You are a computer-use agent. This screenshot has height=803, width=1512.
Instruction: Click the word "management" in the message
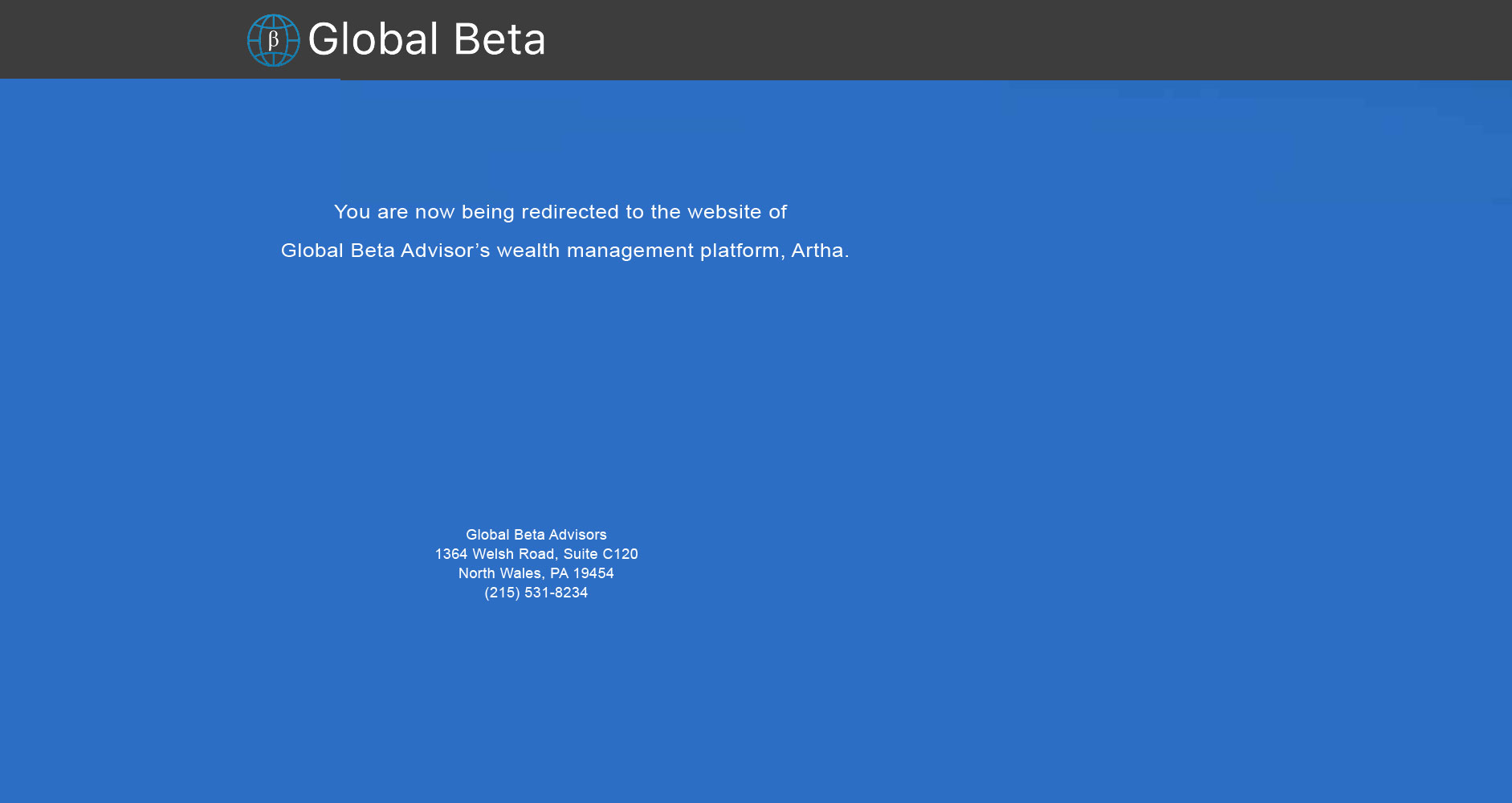click(630, 251)
